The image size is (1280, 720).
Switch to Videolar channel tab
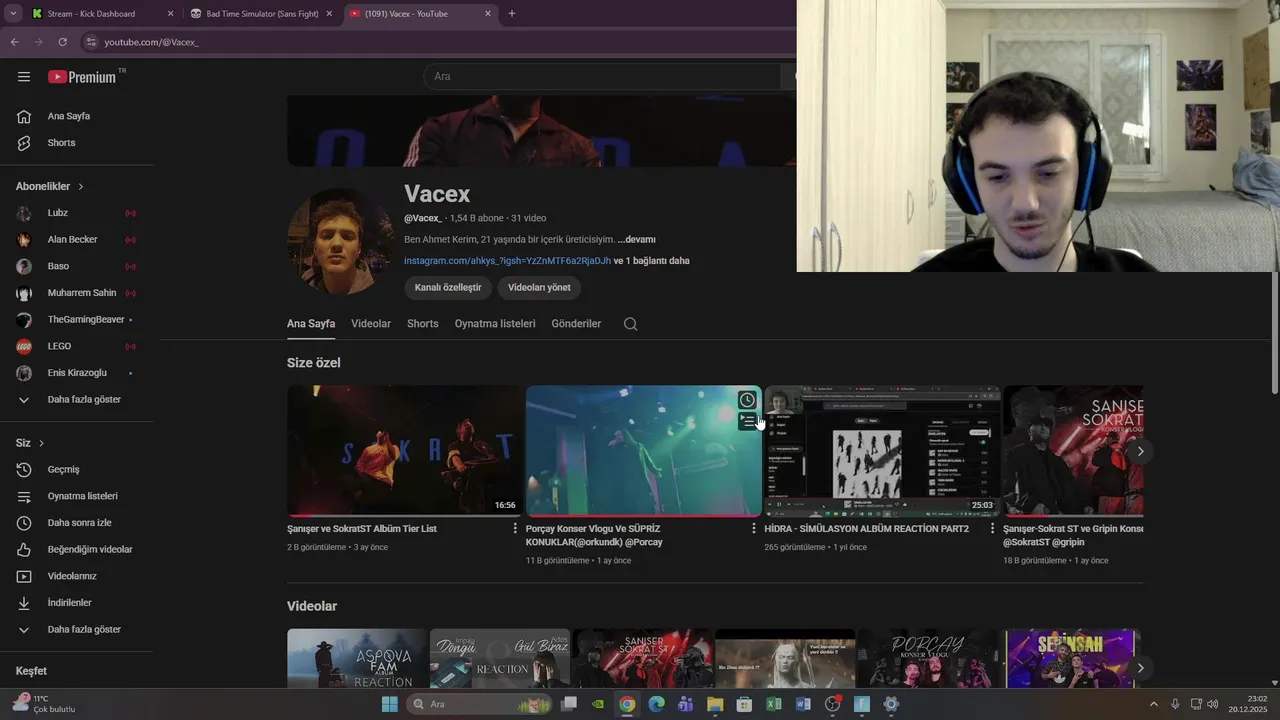(371, 324)
